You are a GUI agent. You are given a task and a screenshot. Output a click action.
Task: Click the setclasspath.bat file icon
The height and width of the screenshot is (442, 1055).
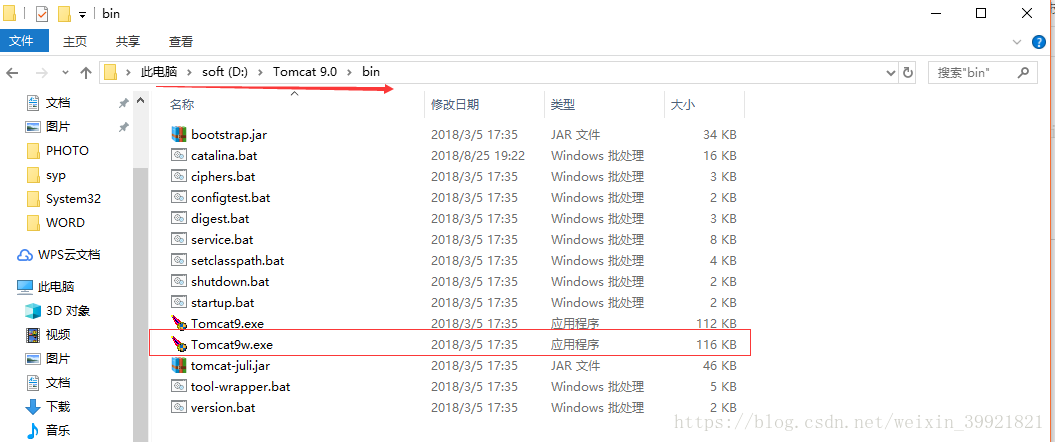(178, 260)
